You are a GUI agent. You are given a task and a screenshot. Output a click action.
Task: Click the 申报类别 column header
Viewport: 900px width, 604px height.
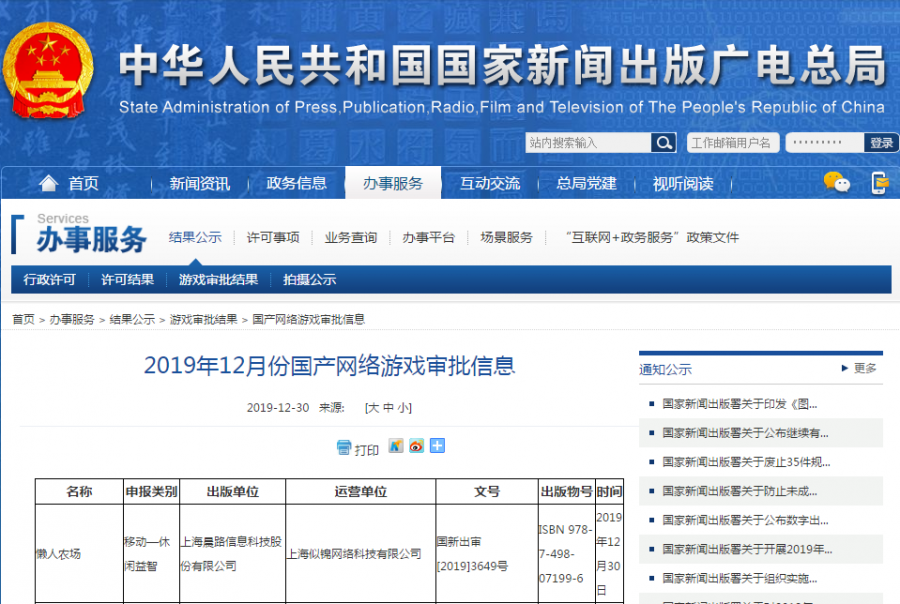point(152,491)
